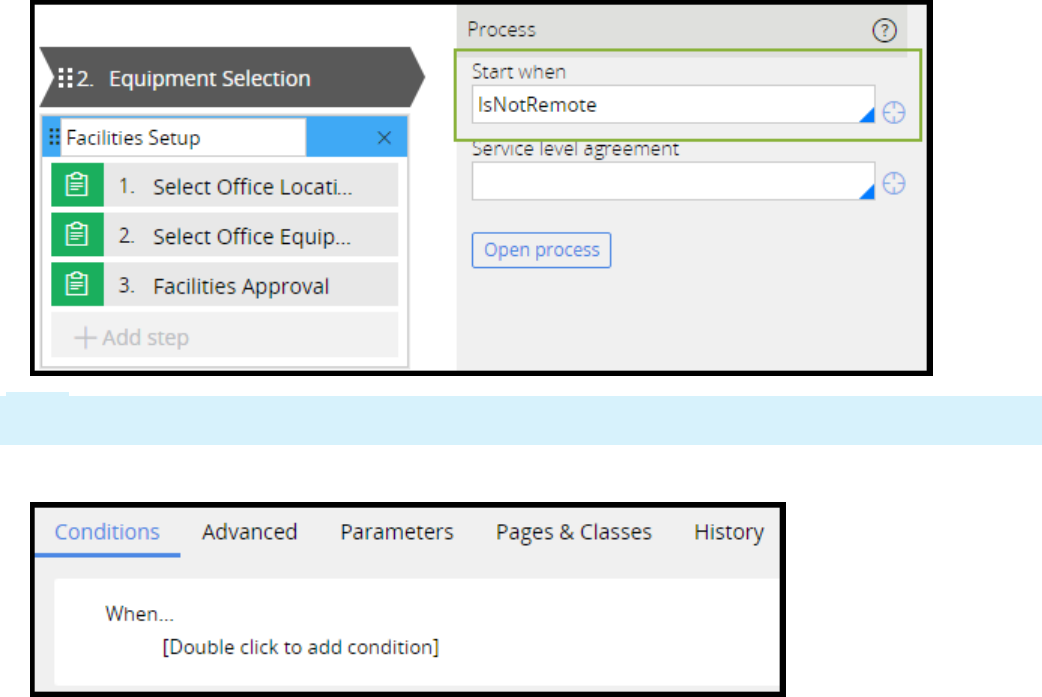Click Double click to add condition placeholder
Image resolution: width=1042 pixels, height=697 pixels.
pyautogui.click(x=300, y=647)
